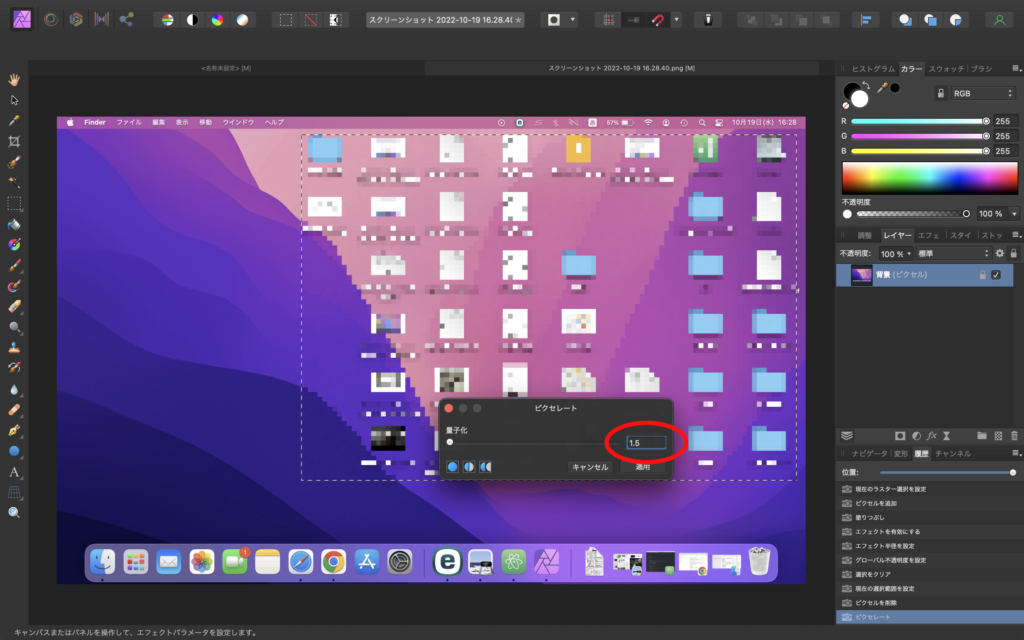Pick the eyedropper color picker in カラー panel
1024x640 pixels.
882,88
